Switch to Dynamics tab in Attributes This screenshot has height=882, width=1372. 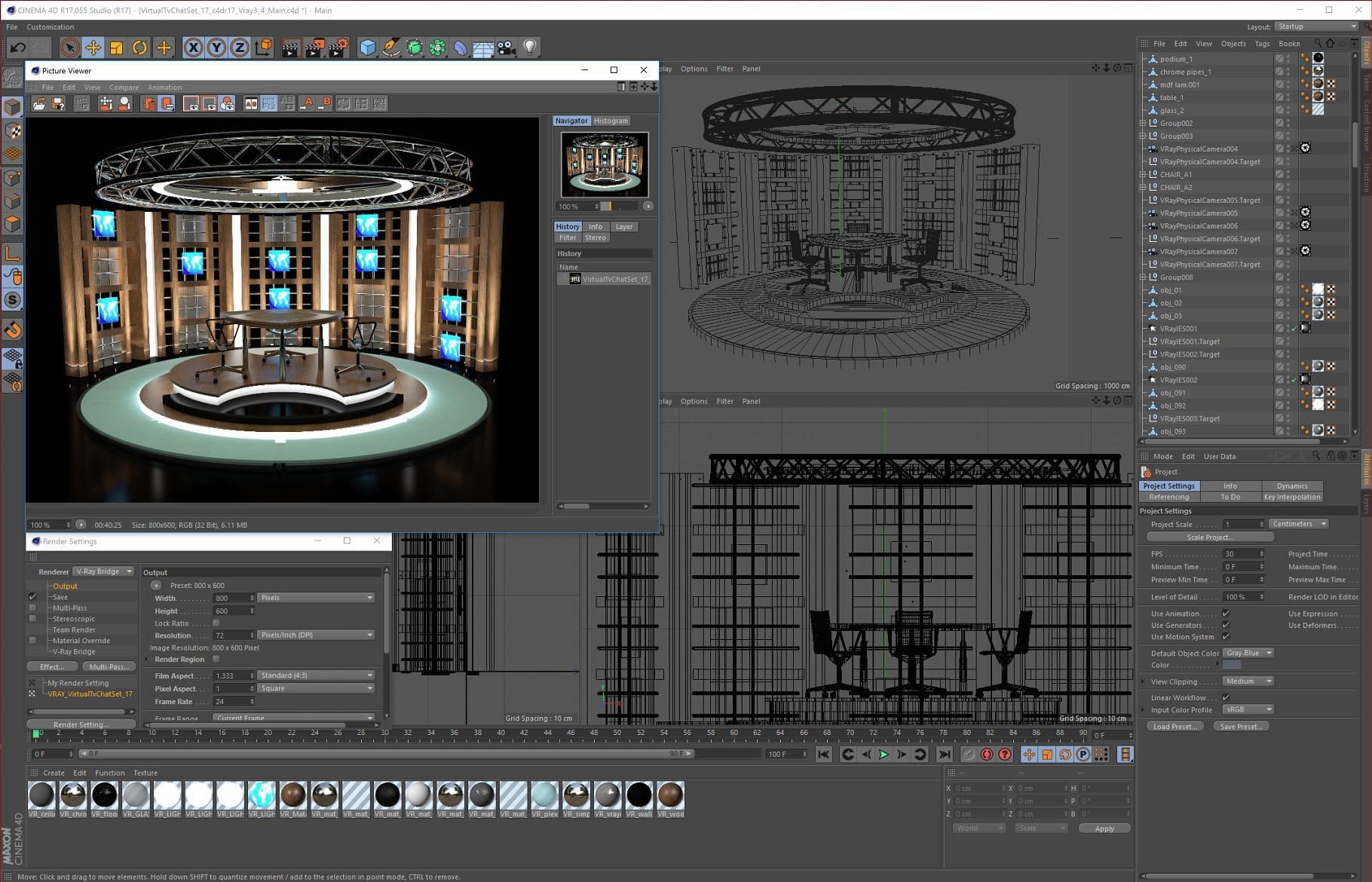[x=1292, y=486]
